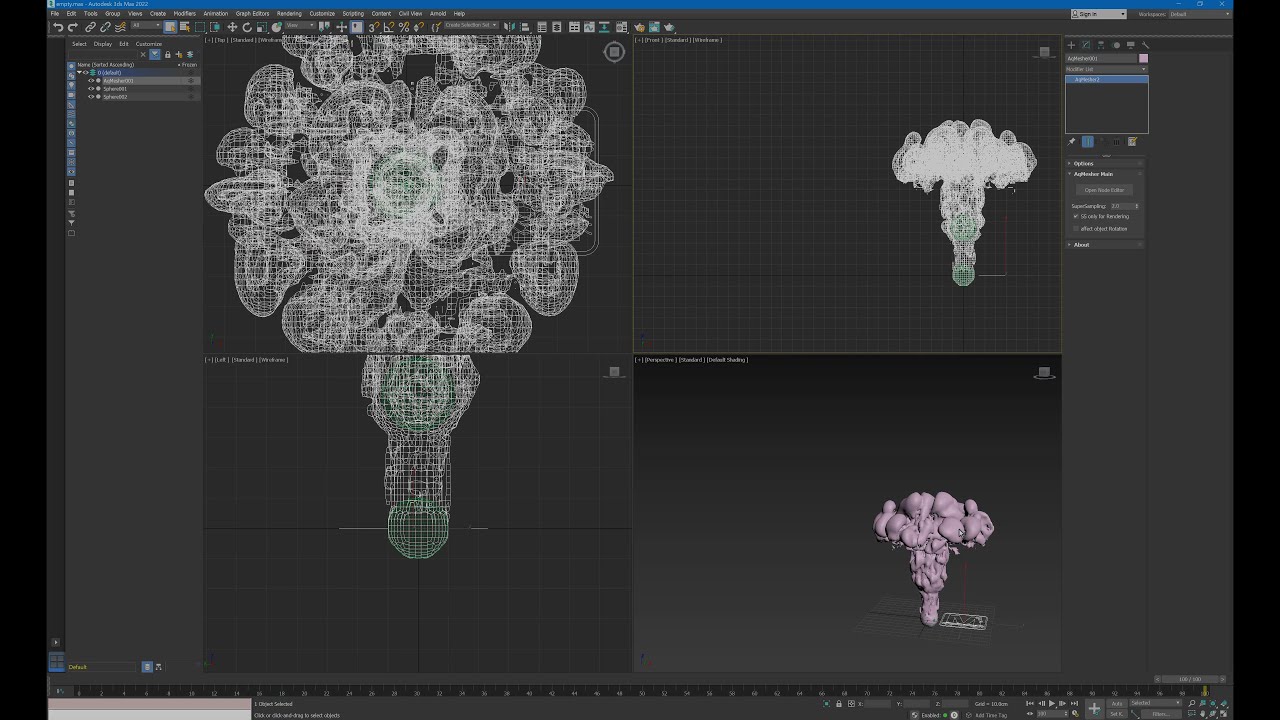1280x720 pixels.
Task: Activate the Select Object tool
Action: (170, 27)
